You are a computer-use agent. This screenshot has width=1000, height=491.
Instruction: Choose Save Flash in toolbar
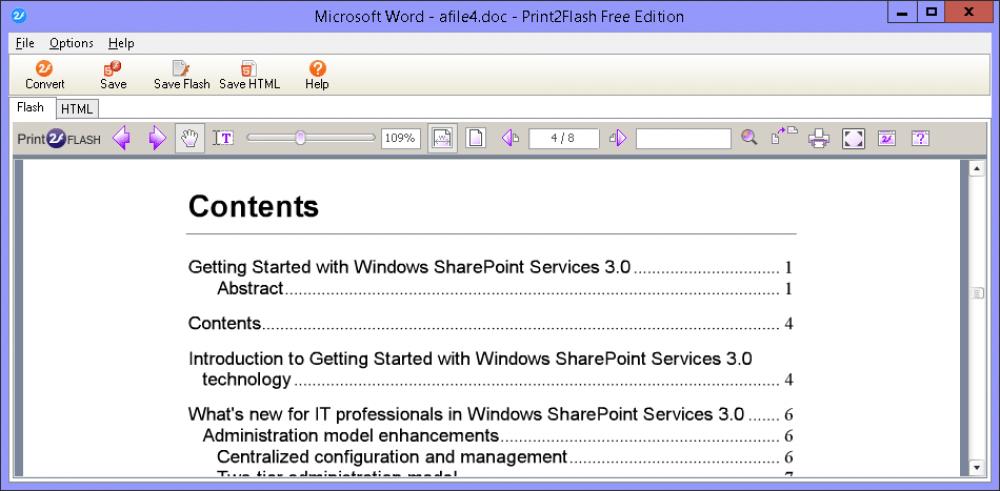(182, 75)
